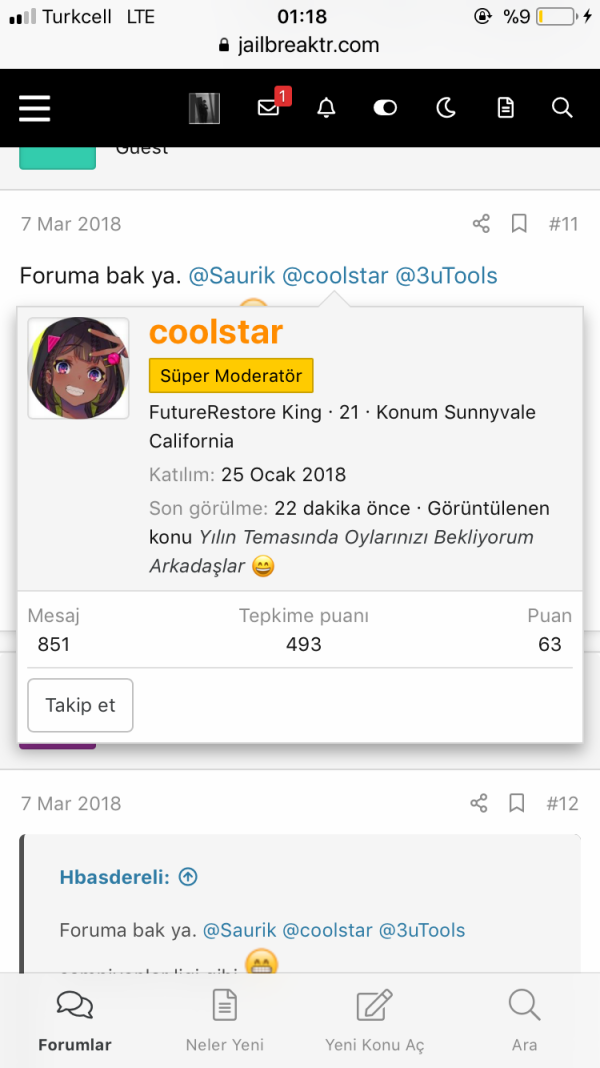The height and width of the screenshot is (1068, 600).
Task: Bookmark post #11
Action: 519,224
